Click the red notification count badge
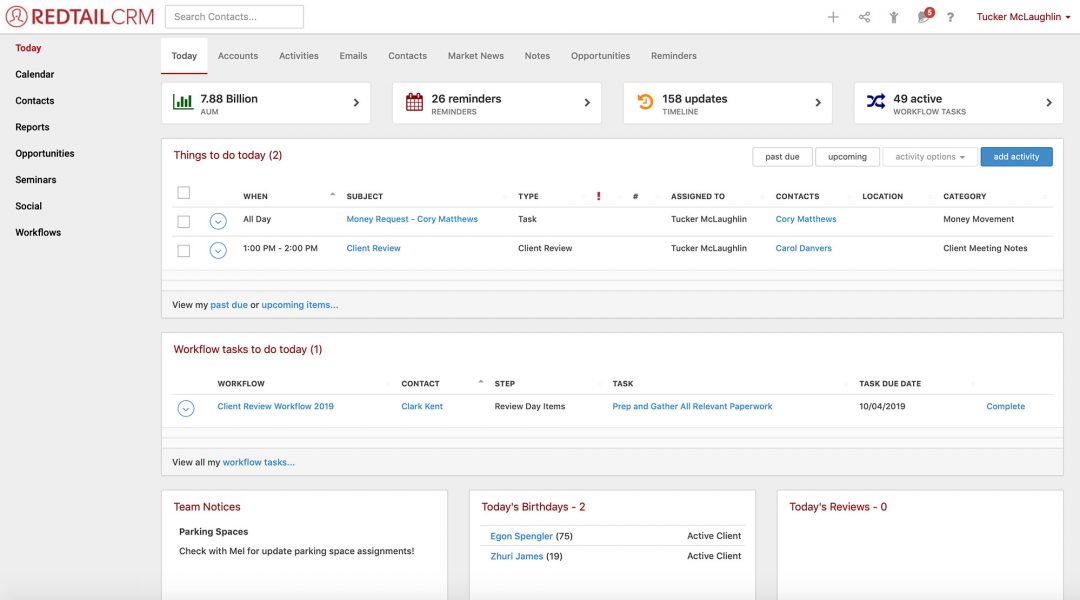The width and height of the screenshot is (1080, 600). [928, 9]
